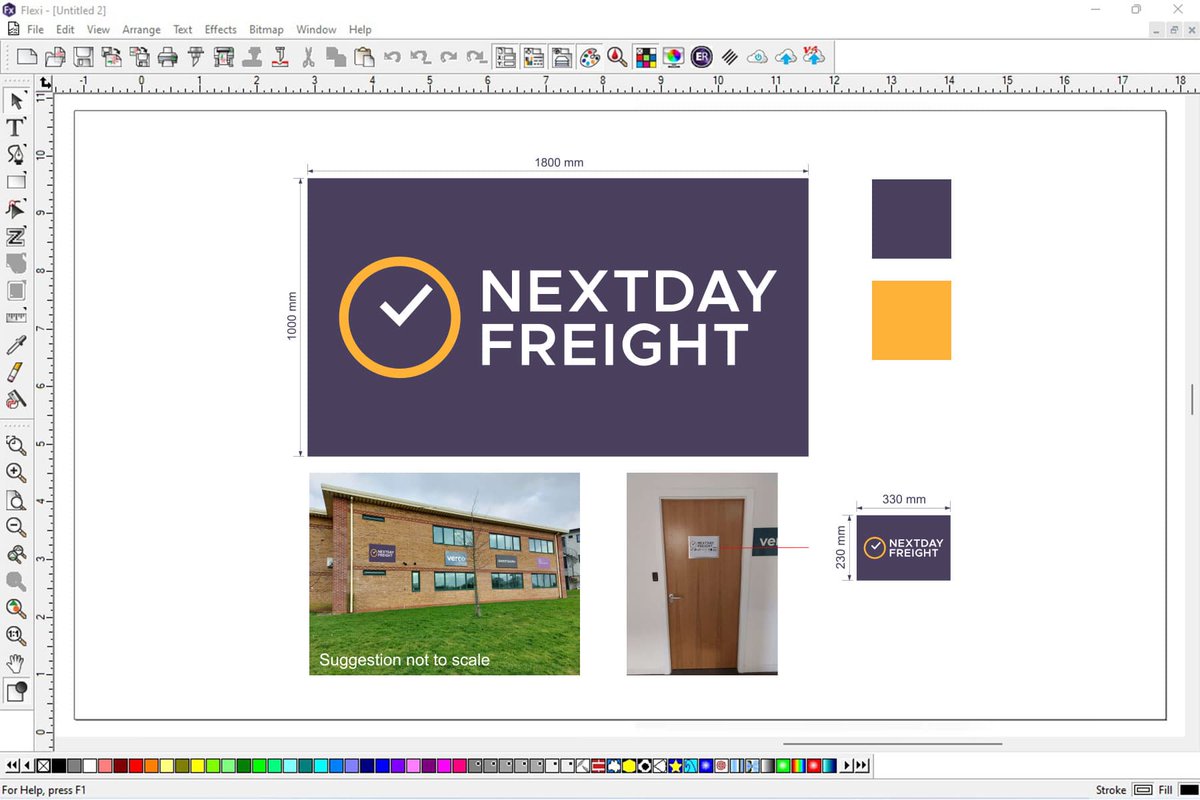The width and height of the screenshot is (1200, 800).
Task: Click the cloud upload icon
Action: pyautogui.click(x=785, y=57)
